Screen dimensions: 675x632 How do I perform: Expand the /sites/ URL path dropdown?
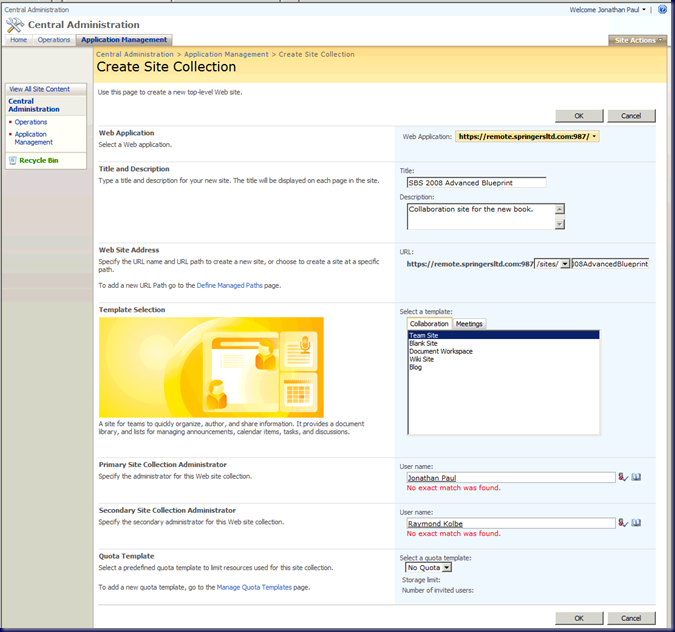[x=565, y=264]
